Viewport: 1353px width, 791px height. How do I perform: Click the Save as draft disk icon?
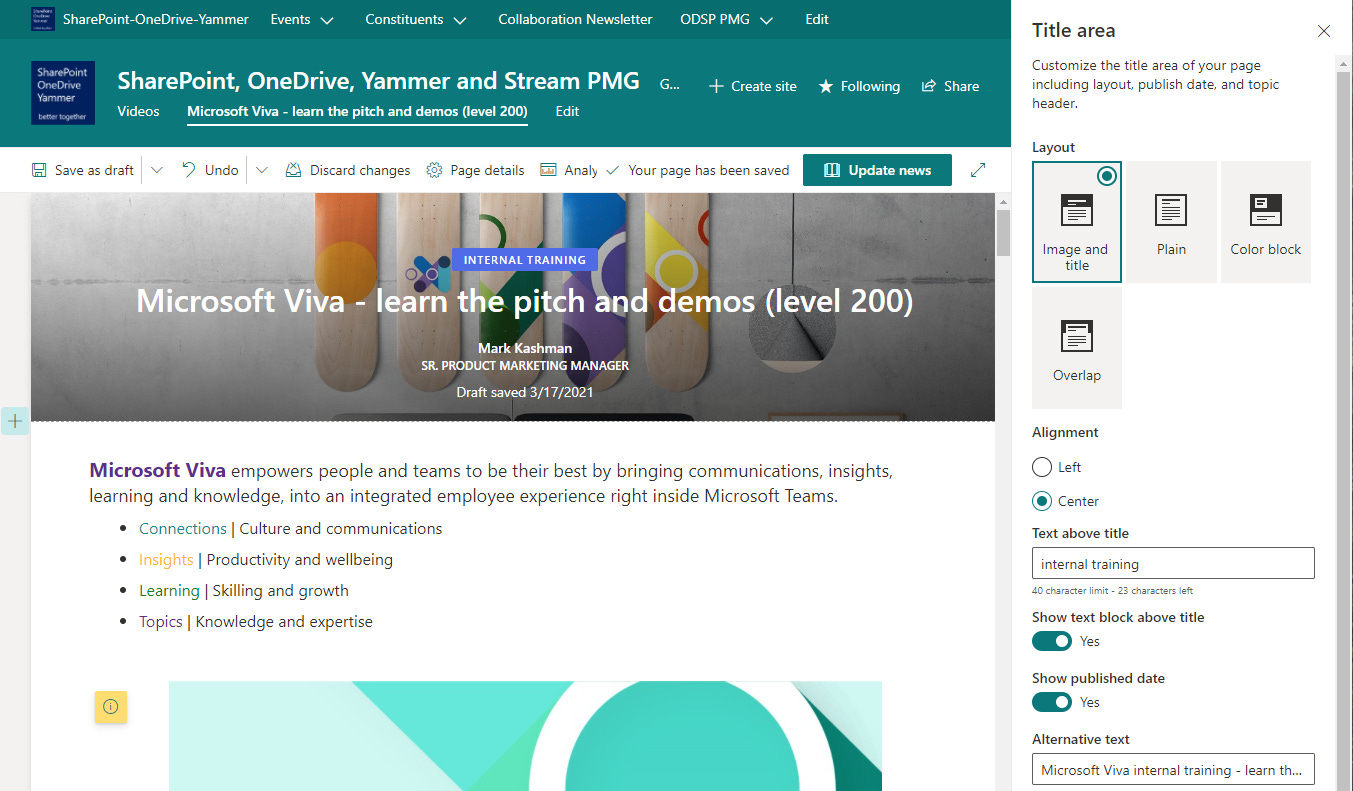39,170
